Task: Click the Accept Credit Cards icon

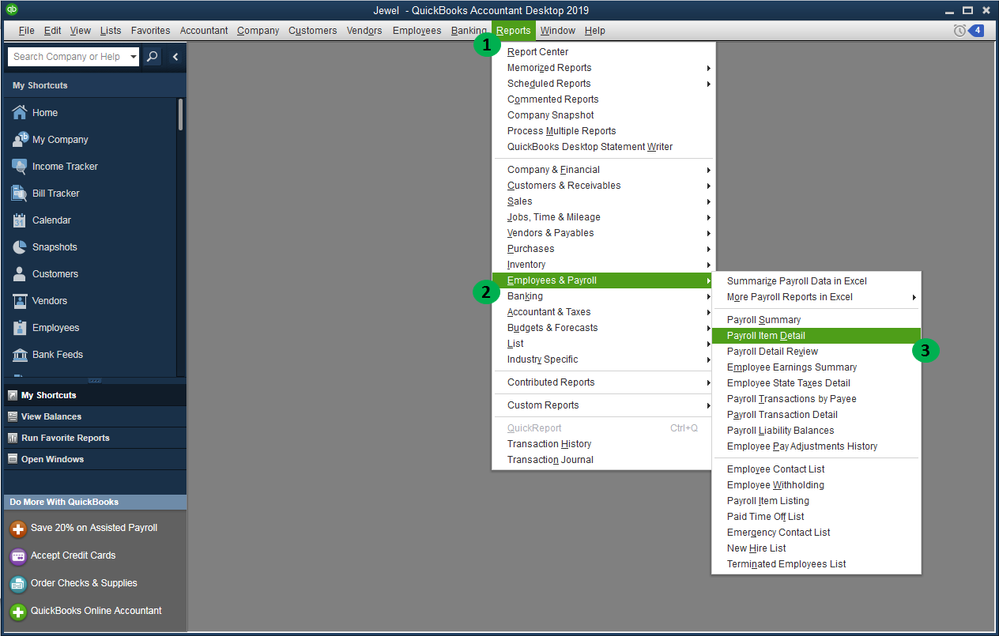Action: click(18, 556)
